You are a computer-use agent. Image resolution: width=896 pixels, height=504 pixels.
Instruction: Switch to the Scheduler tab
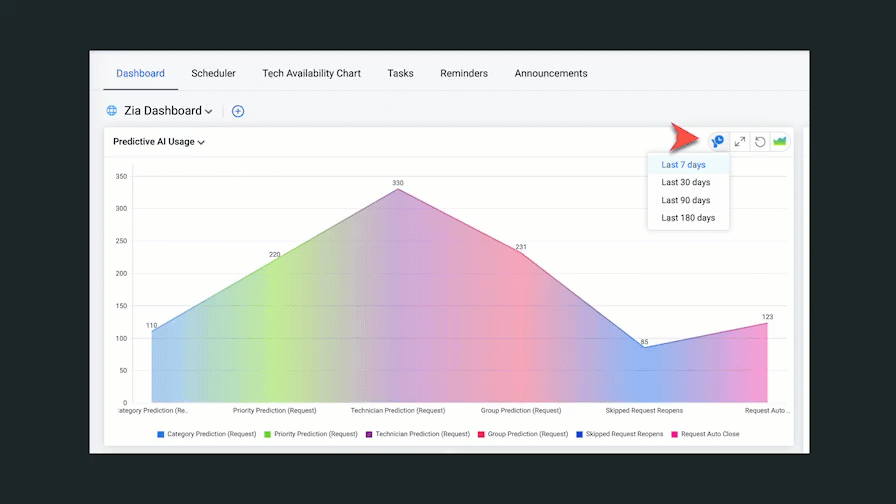[x=213, y=73]
